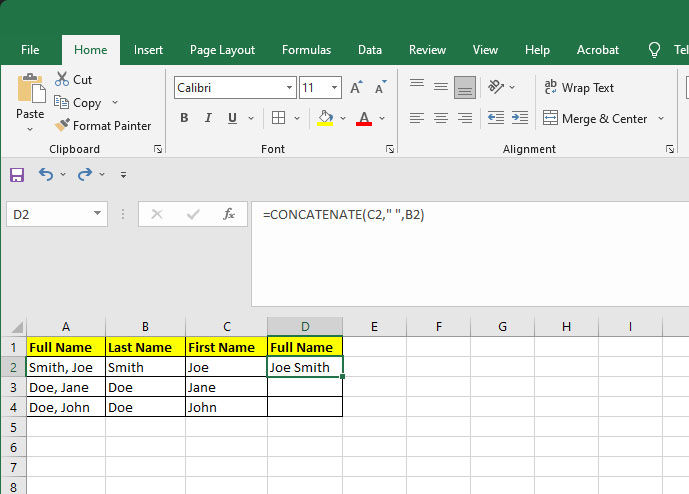Open the Calibri font name dropdown

point(289,87)
